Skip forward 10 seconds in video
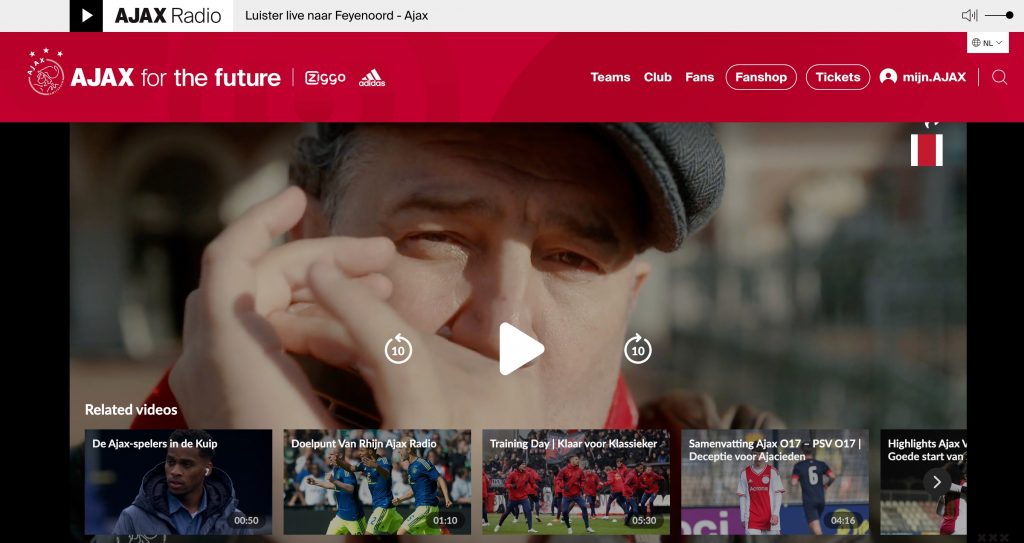This screenshot has height=543, width=1024. click(x=637, y=350)
